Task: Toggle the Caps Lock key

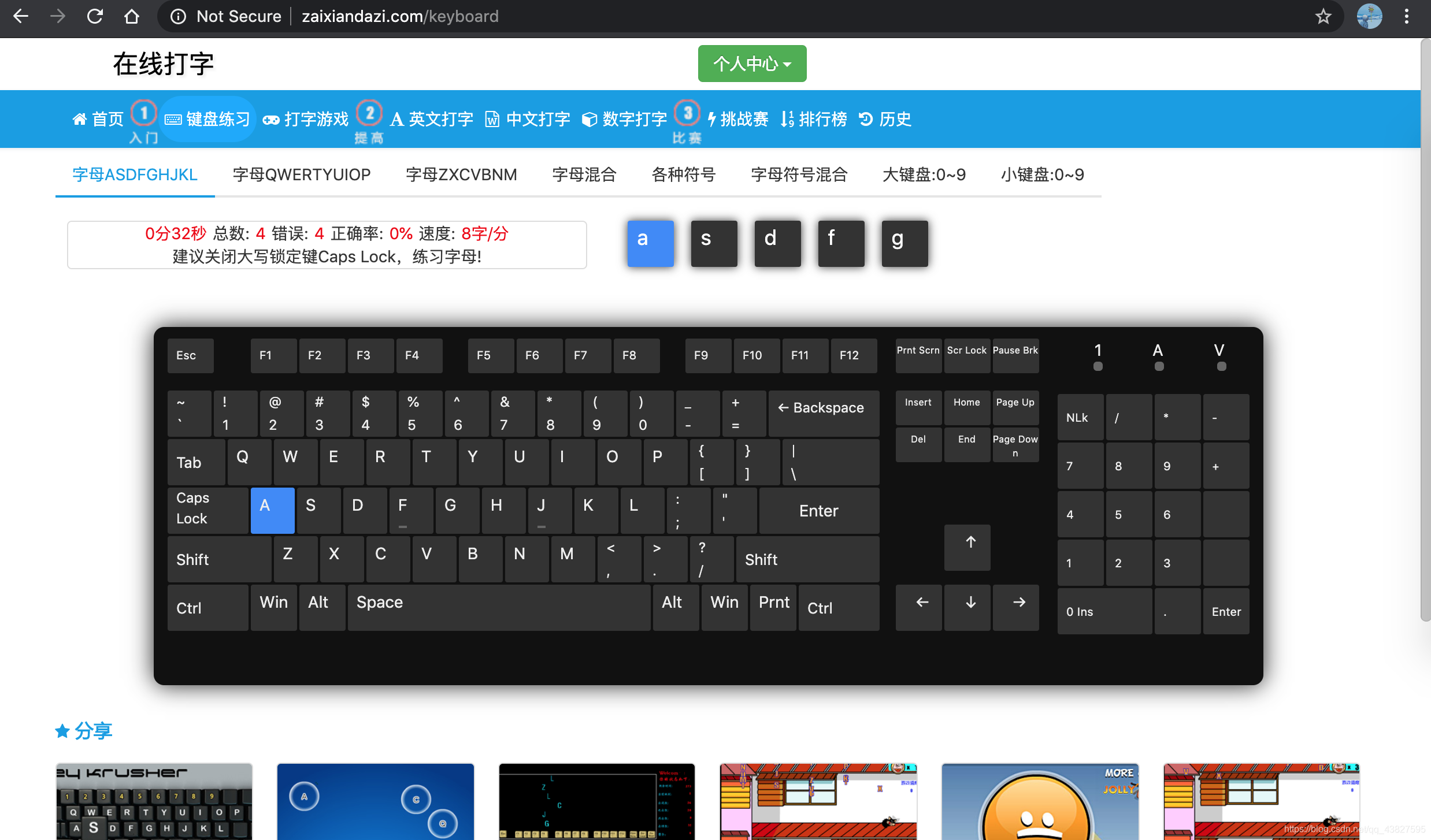Action: click(x=207, y=508)
